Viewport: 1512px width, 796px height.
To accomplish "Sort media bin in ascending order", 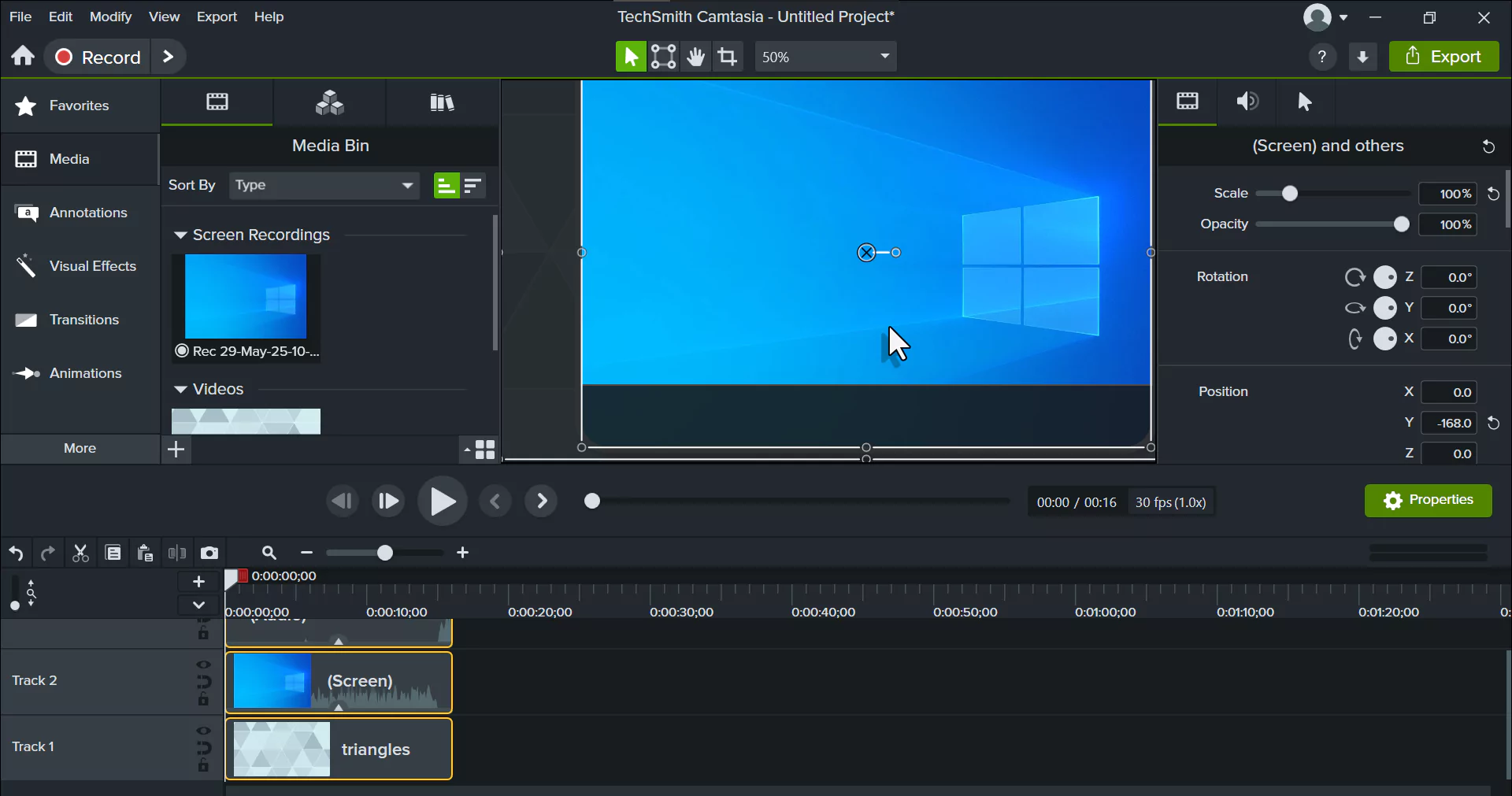I will (x=447, y=186).
